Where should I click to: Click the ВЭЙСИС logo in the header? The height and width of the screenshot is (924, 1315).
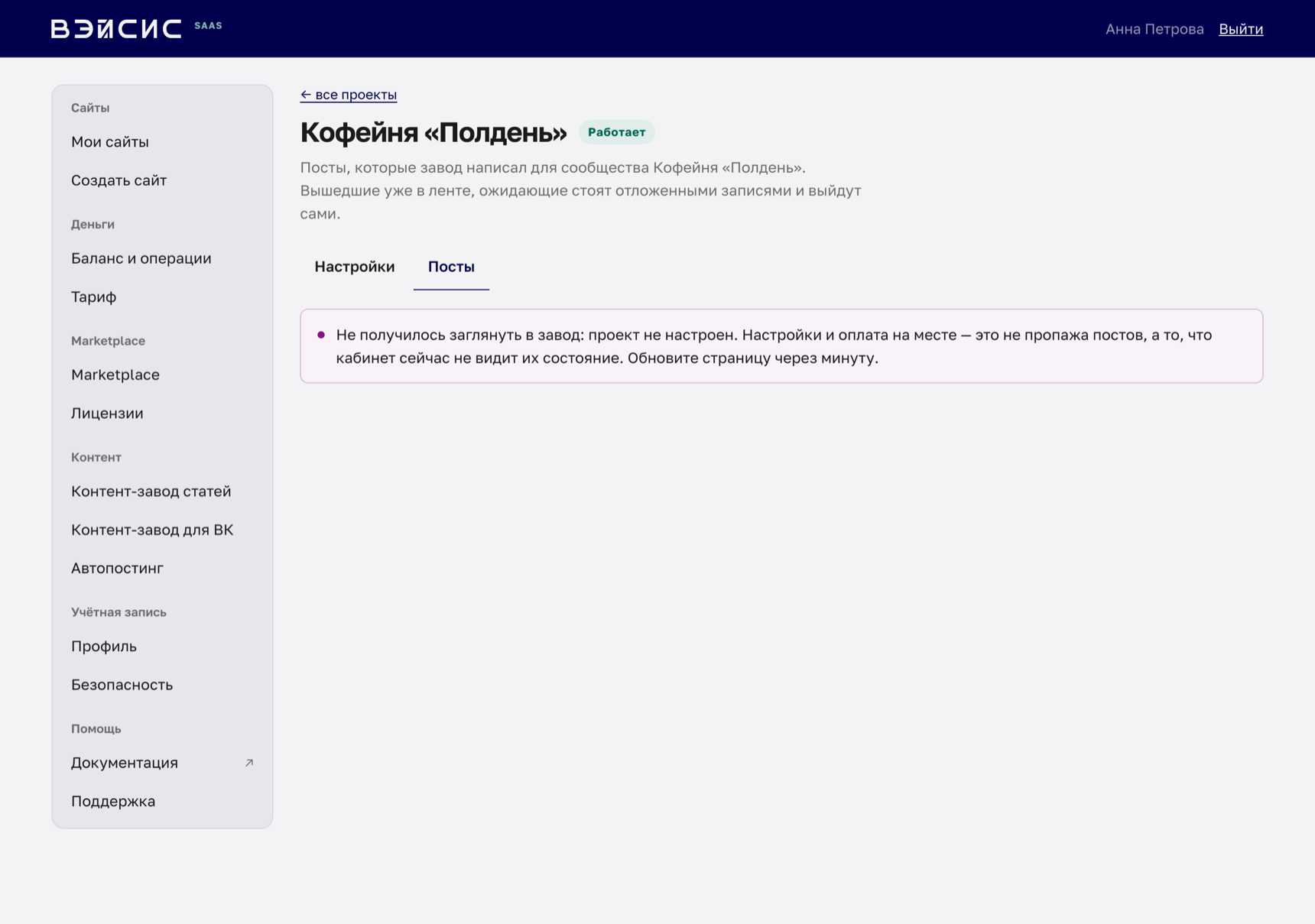[x=116, y=29]
